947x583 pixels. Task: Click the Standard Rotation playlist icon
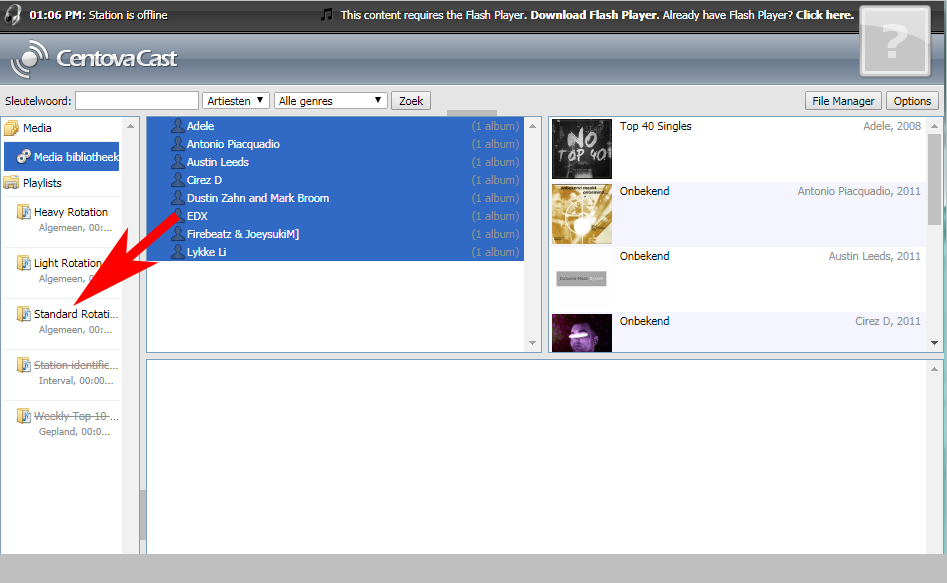[24, 314]
